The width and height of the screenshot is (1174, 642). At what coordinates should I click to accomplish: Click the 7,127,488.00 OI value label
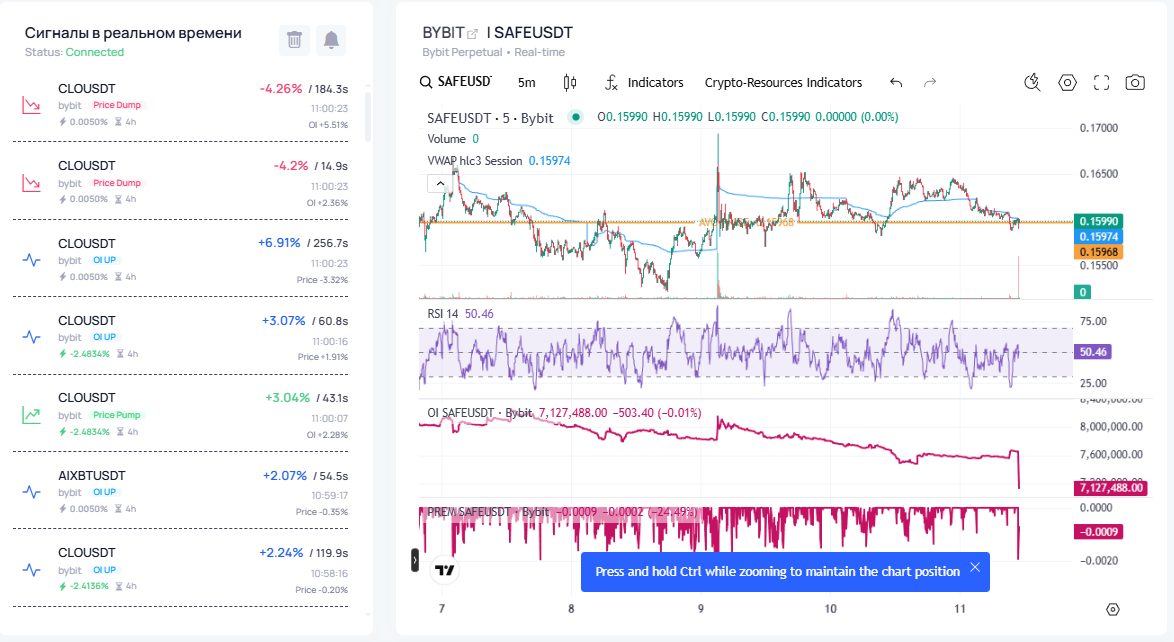(x=1111, y=488)
